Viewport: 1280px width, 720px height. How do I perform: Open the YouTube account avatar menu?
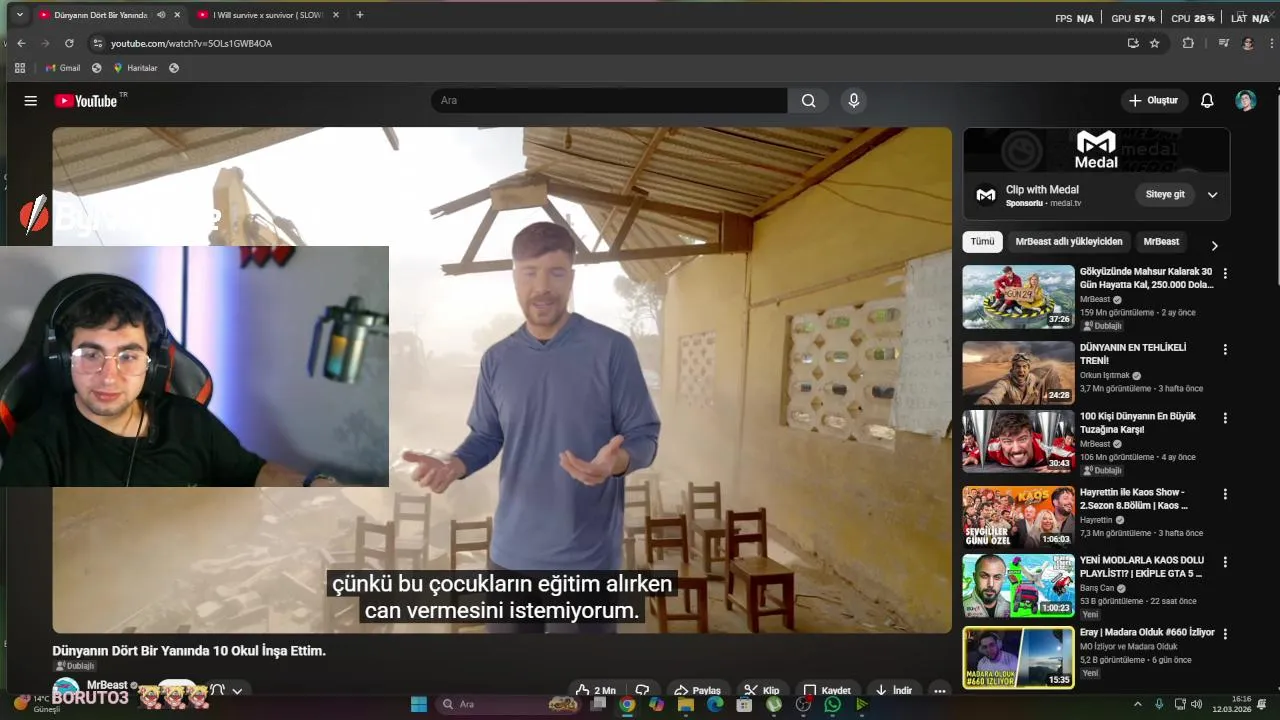pyautogui.click(x=1245, y=100)
